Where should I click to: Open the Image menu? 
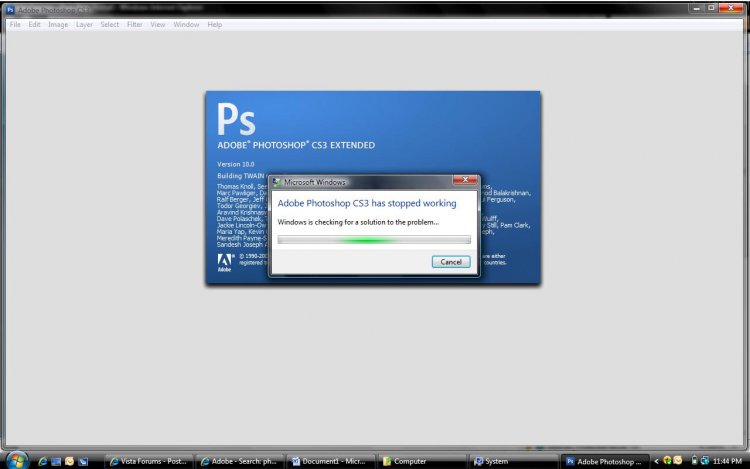pos(58,24)
